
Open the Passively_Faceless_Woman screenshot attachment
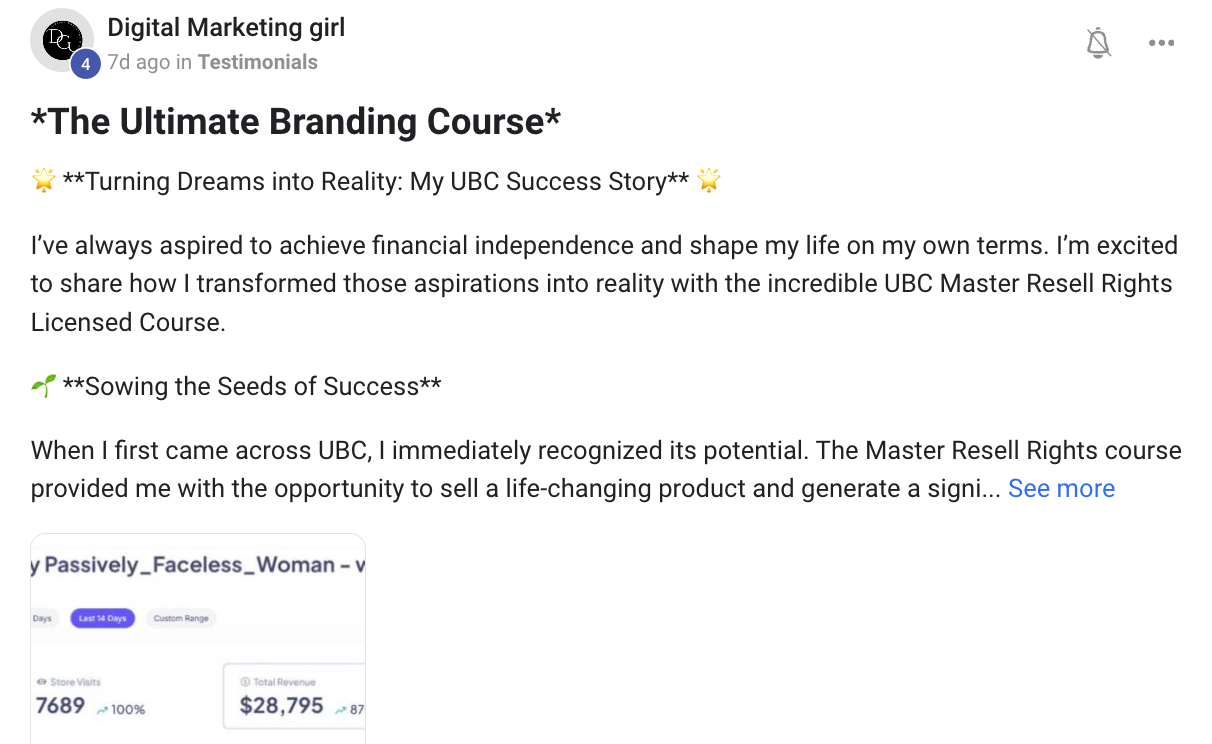[x=198, y=638]
